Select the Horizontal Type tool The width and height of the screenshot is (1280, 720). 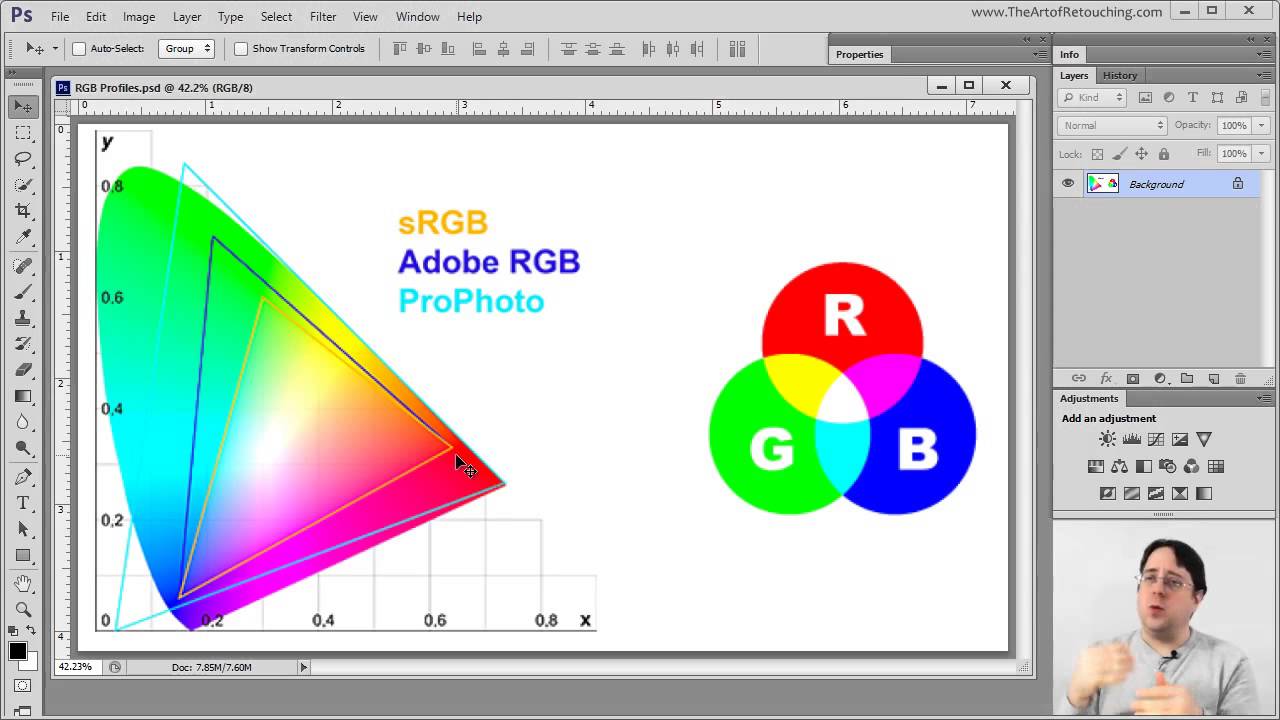(x=23, y=503)
